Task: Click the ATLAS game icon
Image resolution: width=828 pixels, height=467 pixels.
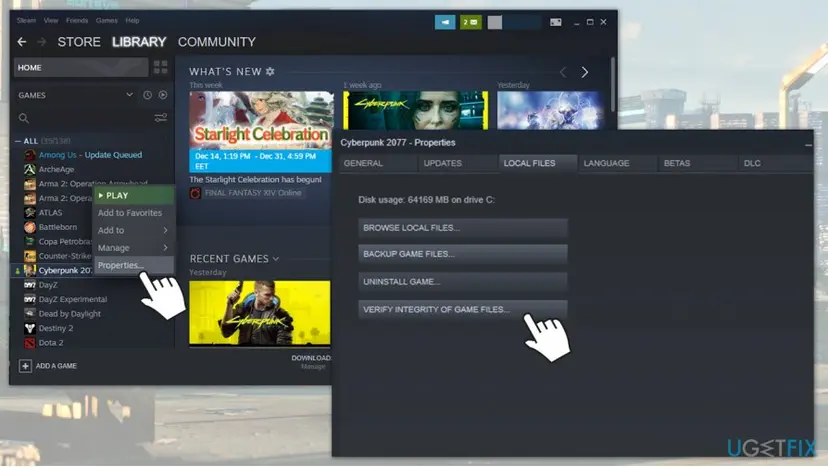Action: click(30, 212)
